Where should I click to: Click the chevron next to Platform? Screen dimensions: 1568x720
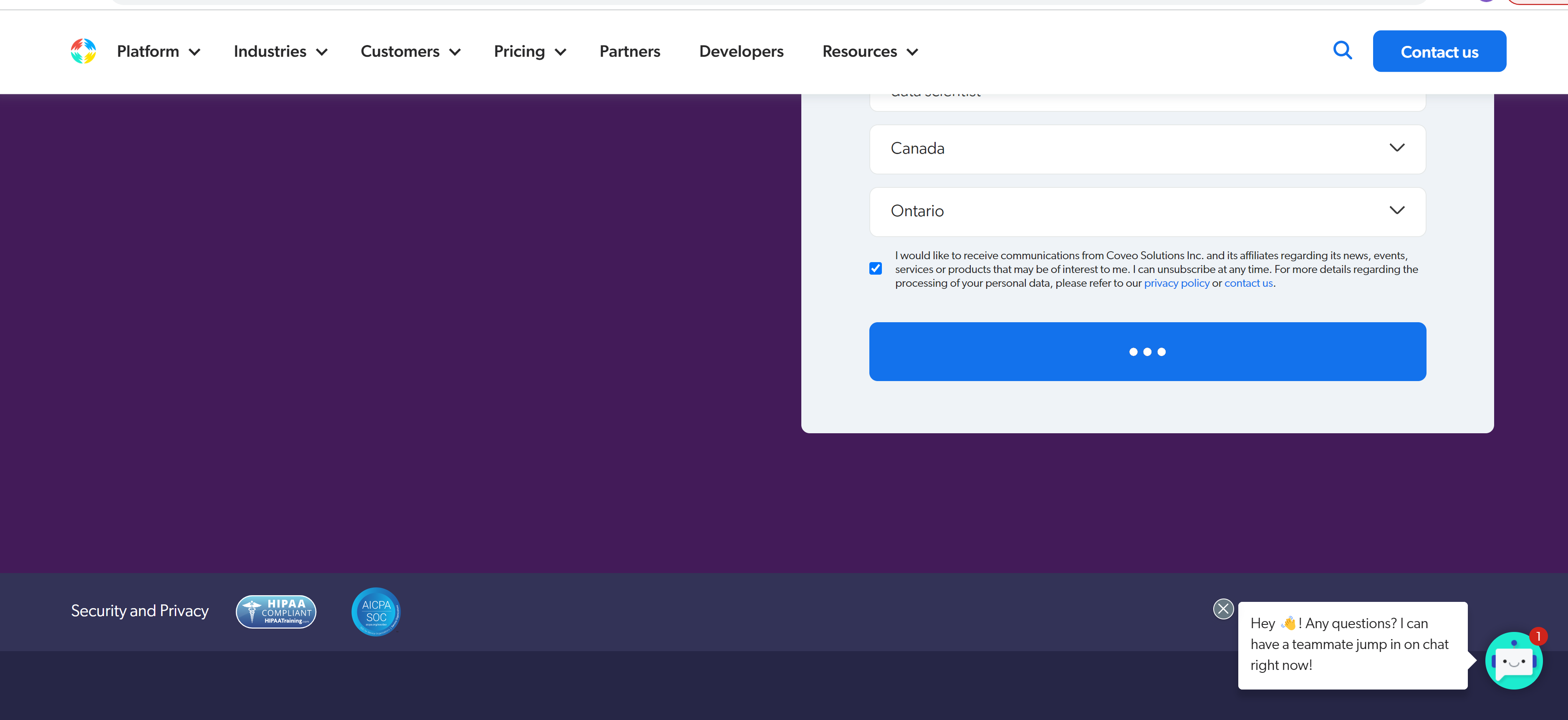[195, 52]
